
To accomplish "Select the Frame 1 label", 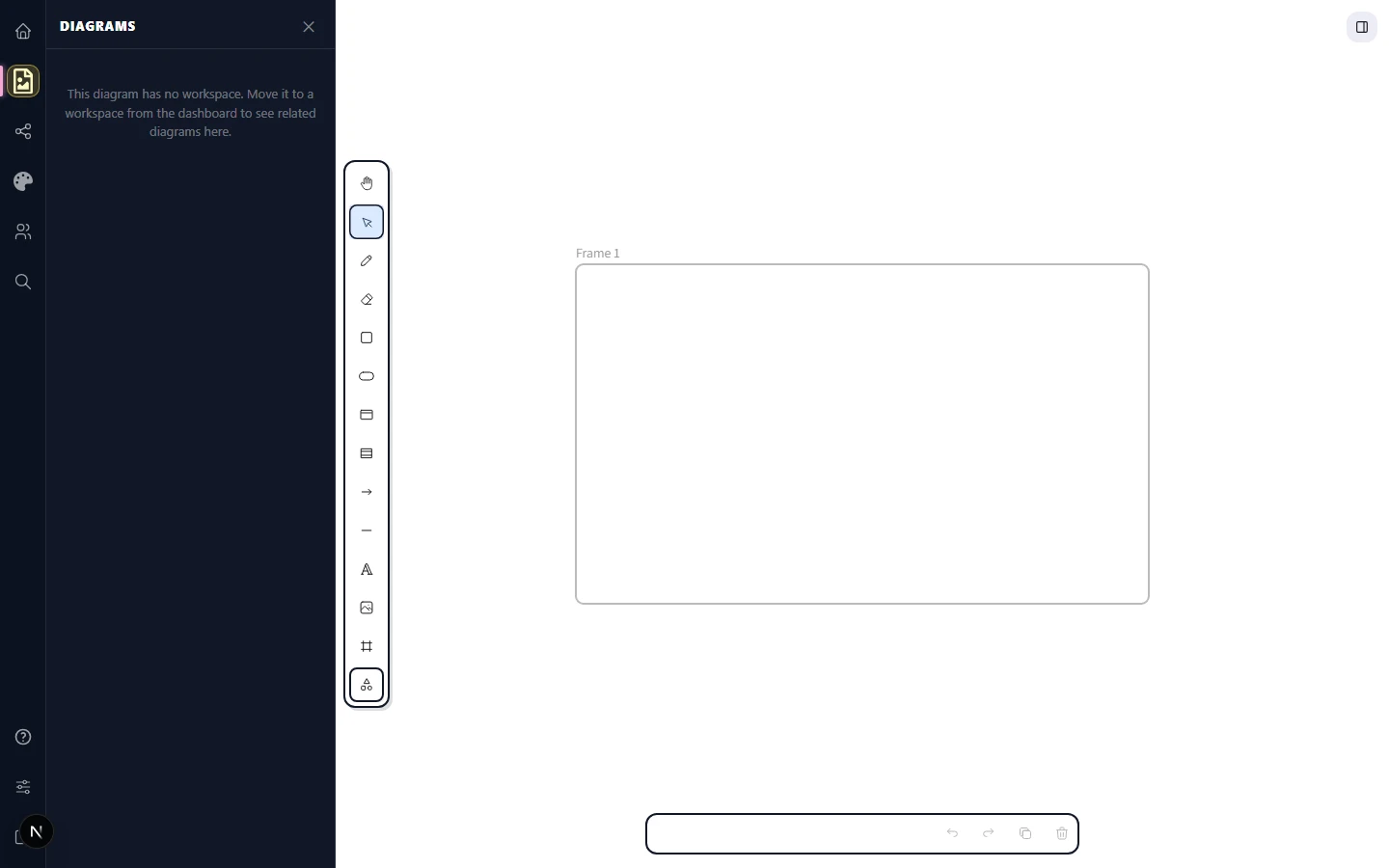I will point(598,253).
